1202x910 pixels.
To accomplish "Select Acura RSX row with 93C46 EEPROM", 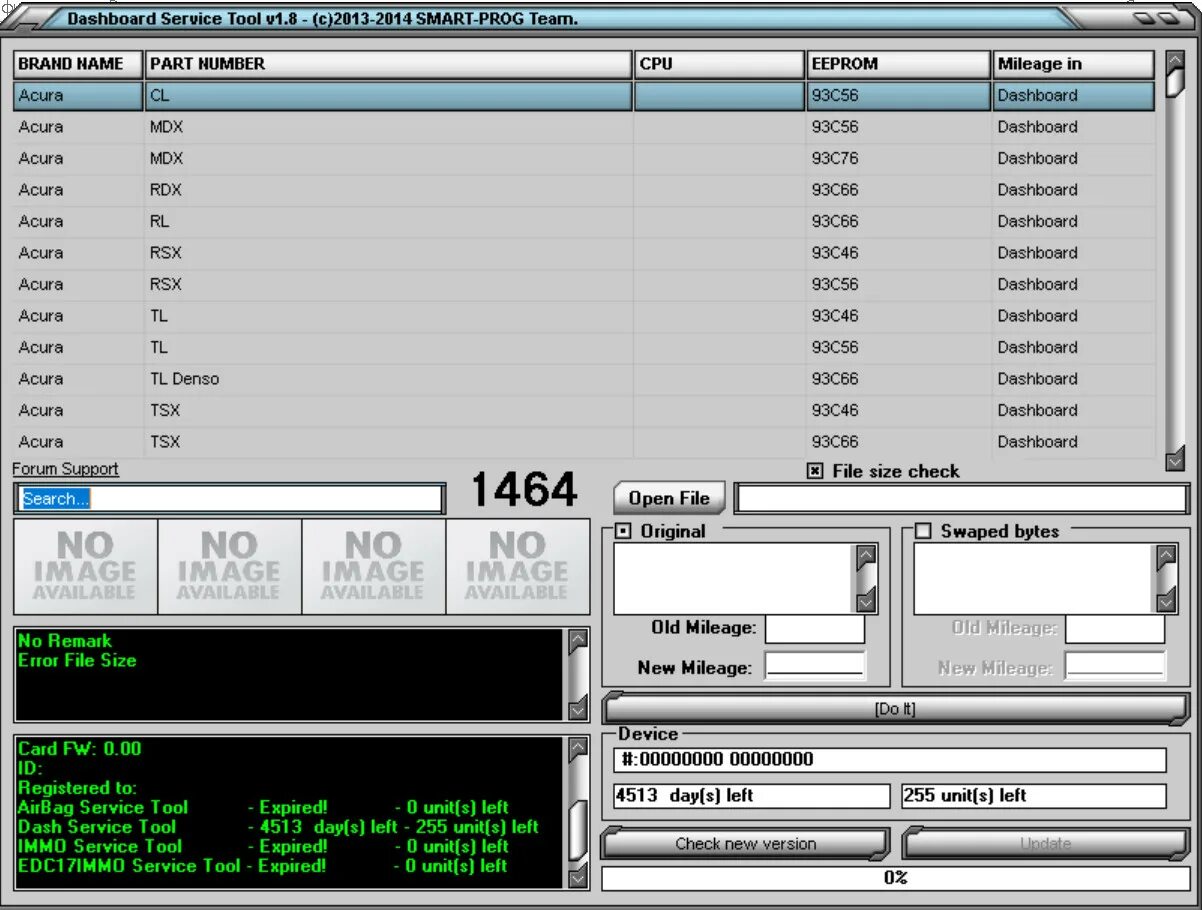I will (x=584, y=253).
